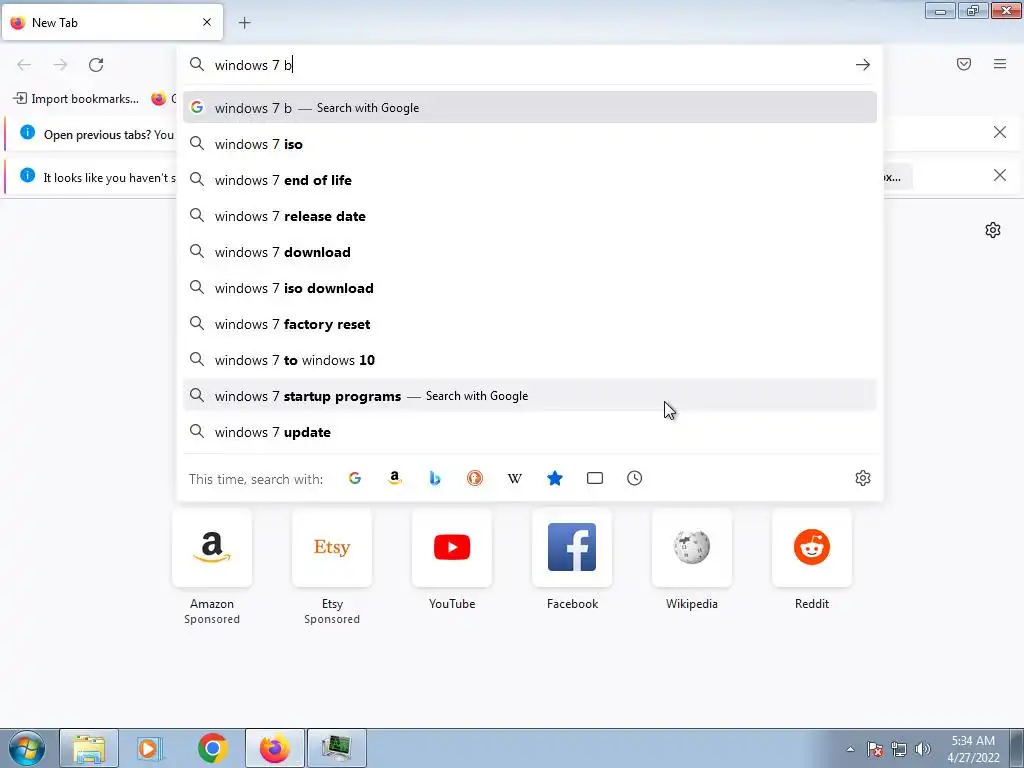Select suggestion 'windows 7 to windows 10'

click(x=530, y=360)
